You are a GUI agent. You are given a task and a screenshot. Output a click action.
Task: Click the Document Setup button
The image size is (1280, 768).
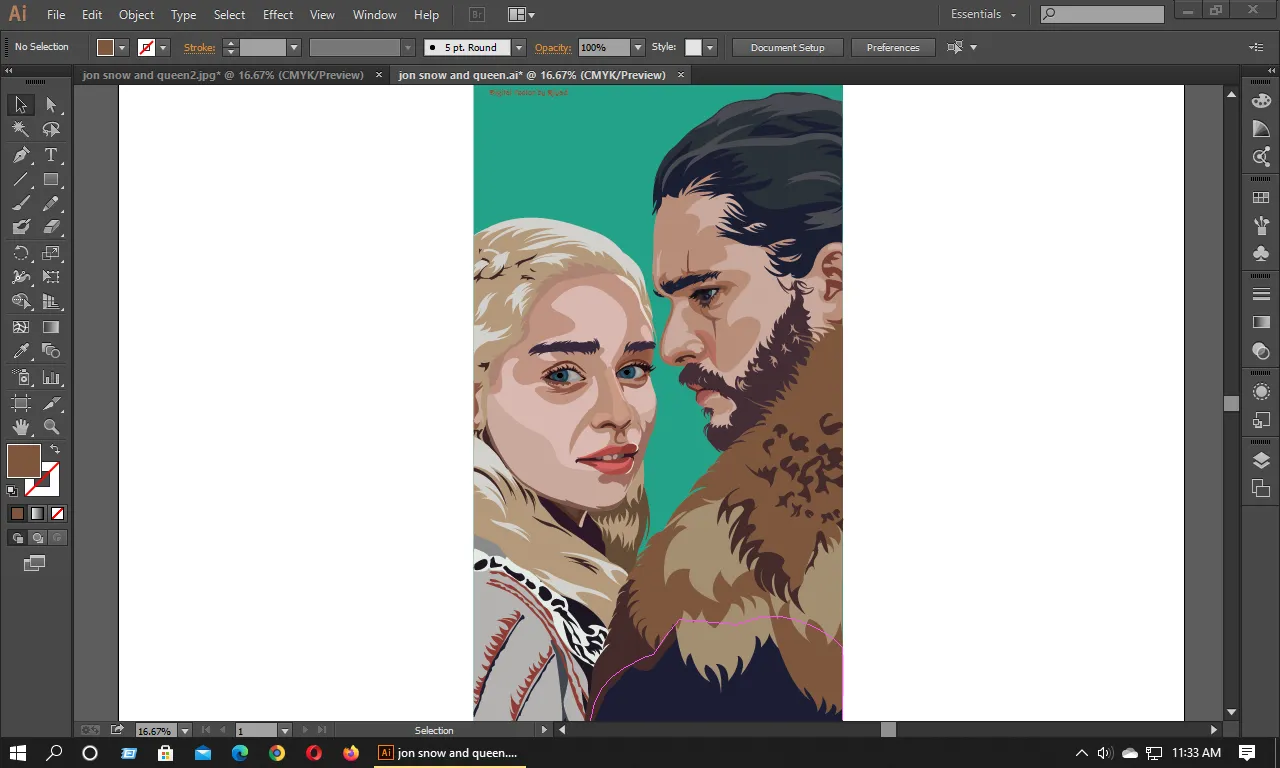pos(788,47)
